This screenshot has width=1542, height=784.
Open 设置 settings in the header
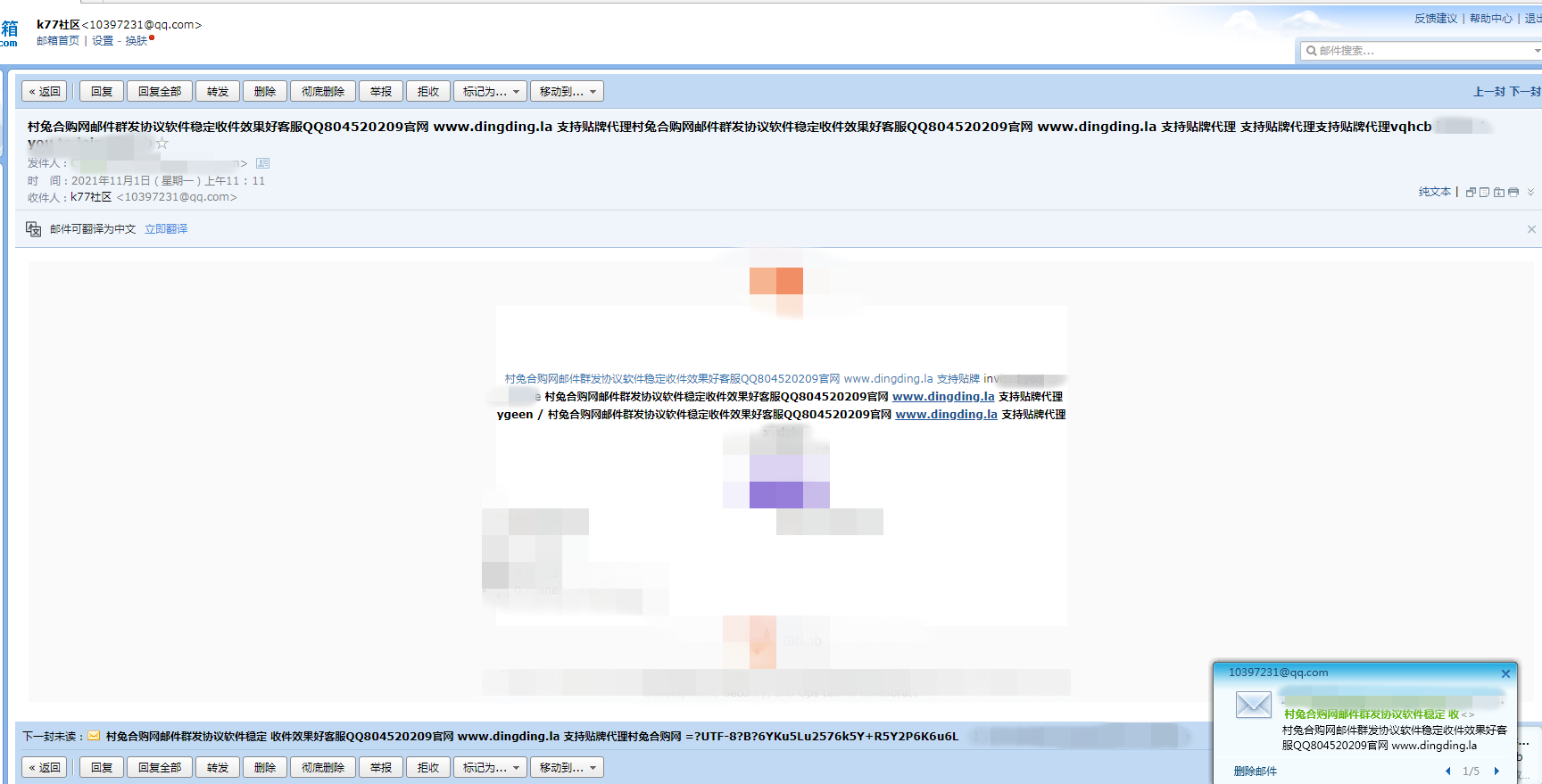coord(103,41)
